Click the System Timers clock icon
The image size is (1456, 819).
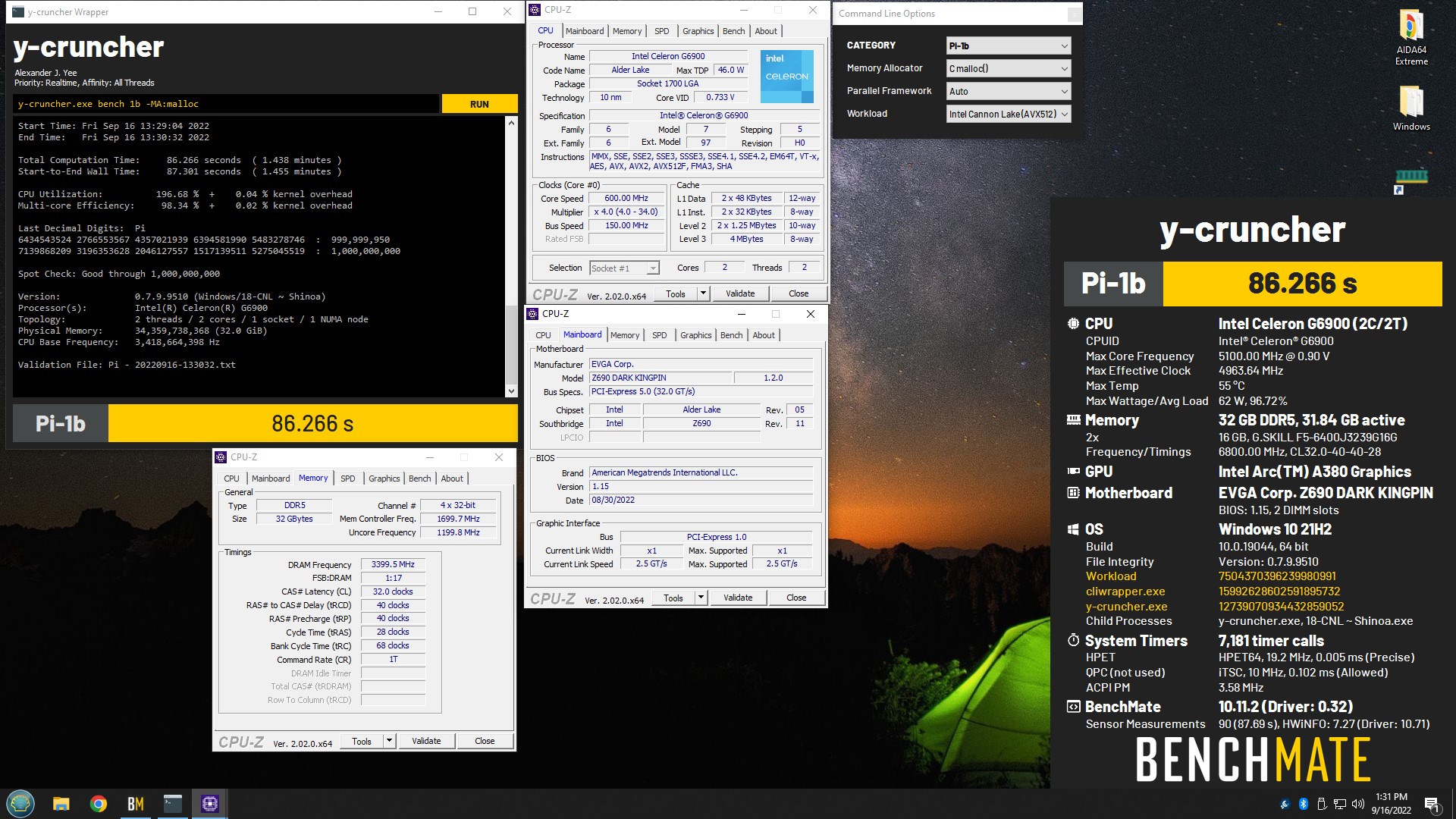[1073, 641]
